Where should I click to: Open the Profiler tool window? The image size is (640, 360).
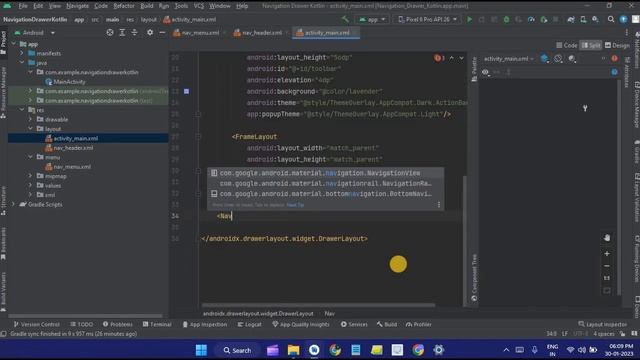[x=419, y=324]
